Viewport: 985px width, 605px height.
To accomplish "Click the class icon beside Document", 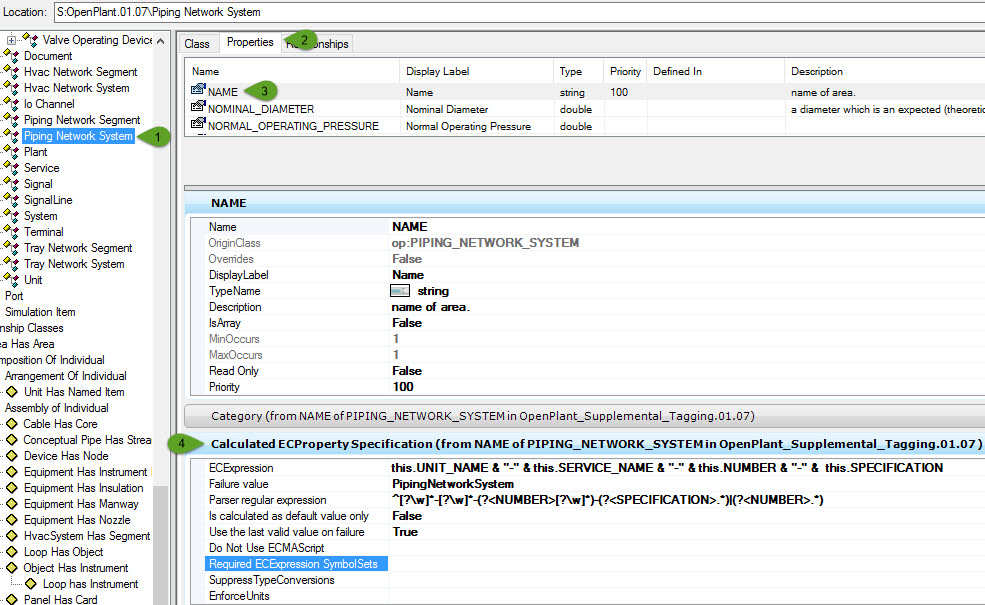I will 11,56.
